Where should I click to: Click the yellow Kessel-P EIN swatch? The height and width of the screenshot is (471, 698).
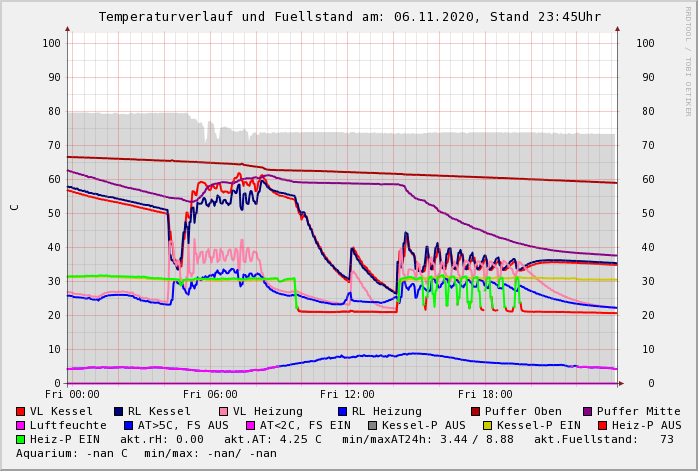[487, 425]
